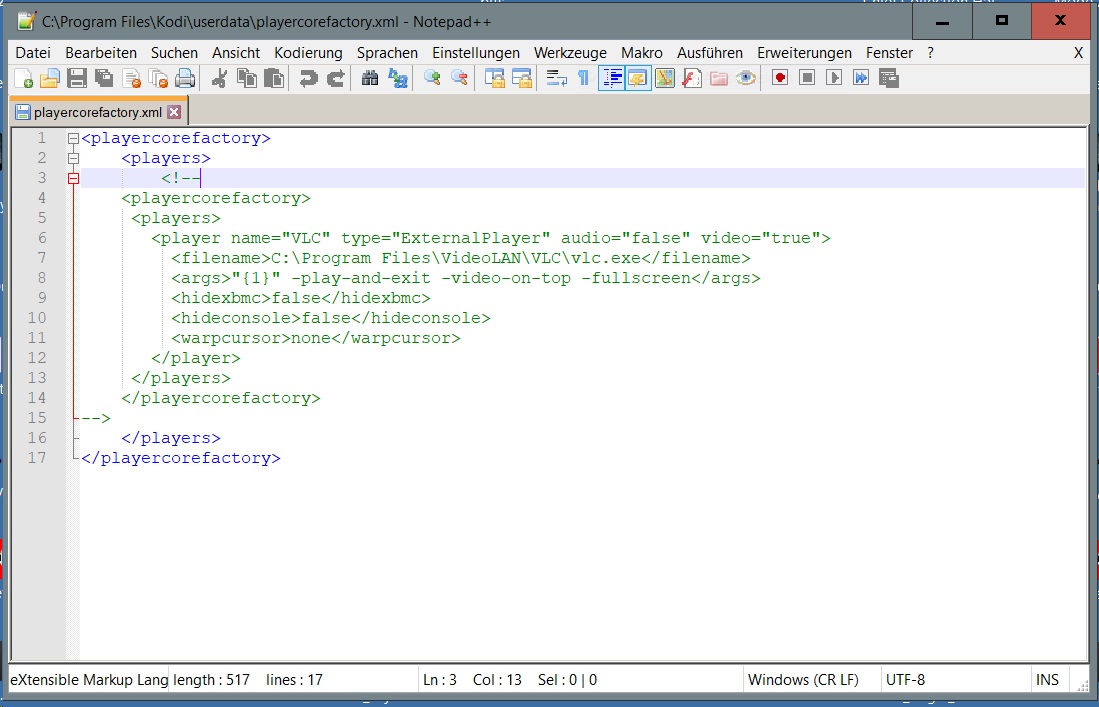The width and height of the screenshot is (1099, 707).
Task: Open the Ausführen menu
Action: (x=710, y=53)
